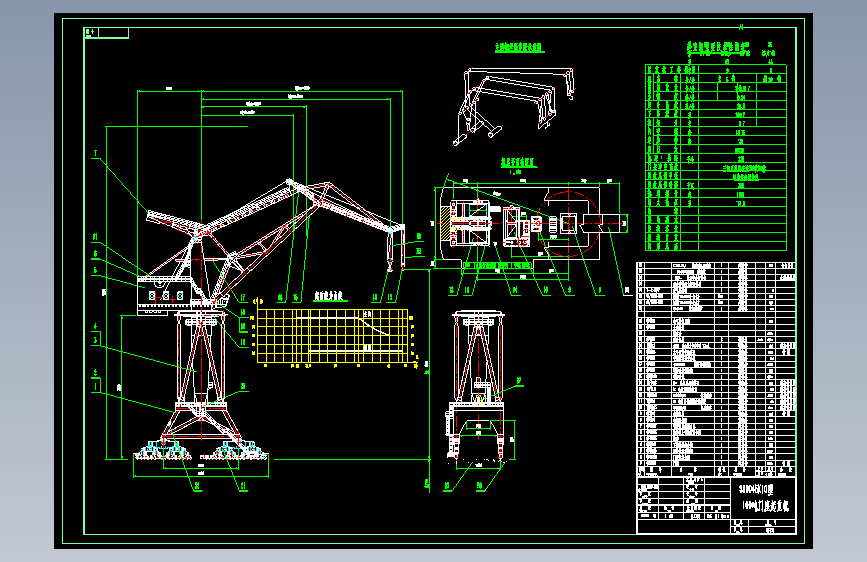
Task: Click the green heading above the parameter table
Action: click(x=718, y=47)
